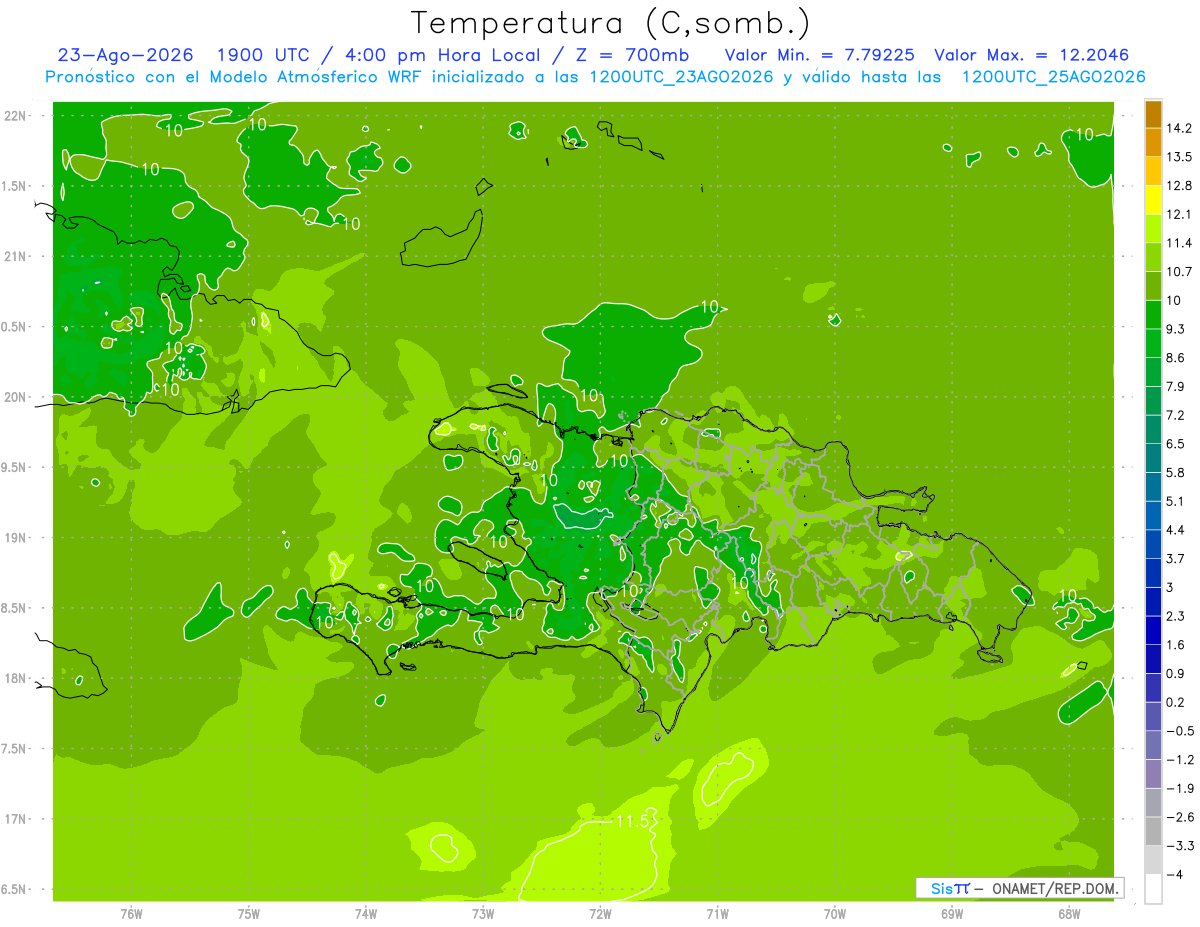
Task: Click the '-3.3' colorbar value
Action: 1180,846
